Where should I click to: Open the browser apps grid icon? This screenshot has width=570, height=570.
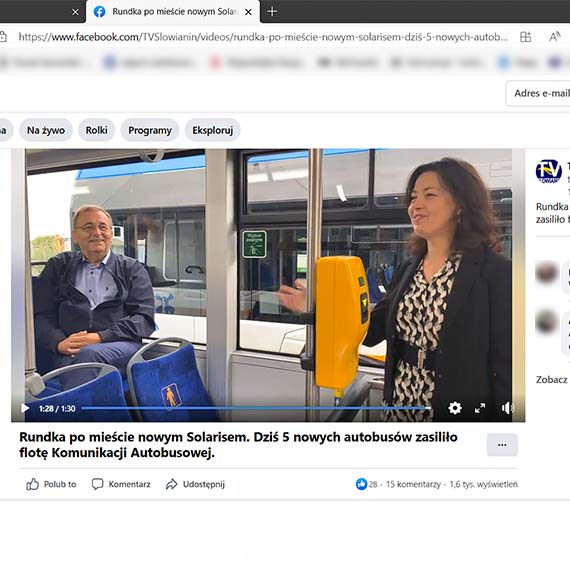(525, 37)
